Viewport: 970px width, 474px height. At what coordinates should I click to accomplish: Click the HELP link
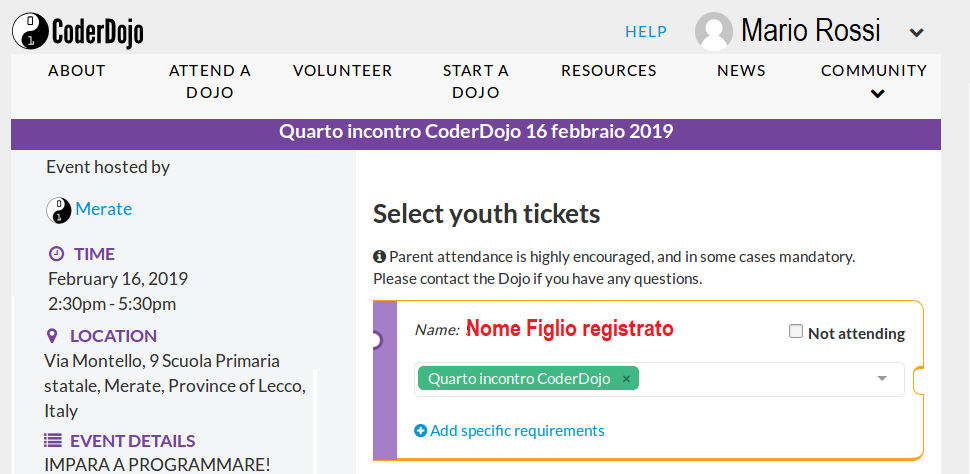pos(646,32)
